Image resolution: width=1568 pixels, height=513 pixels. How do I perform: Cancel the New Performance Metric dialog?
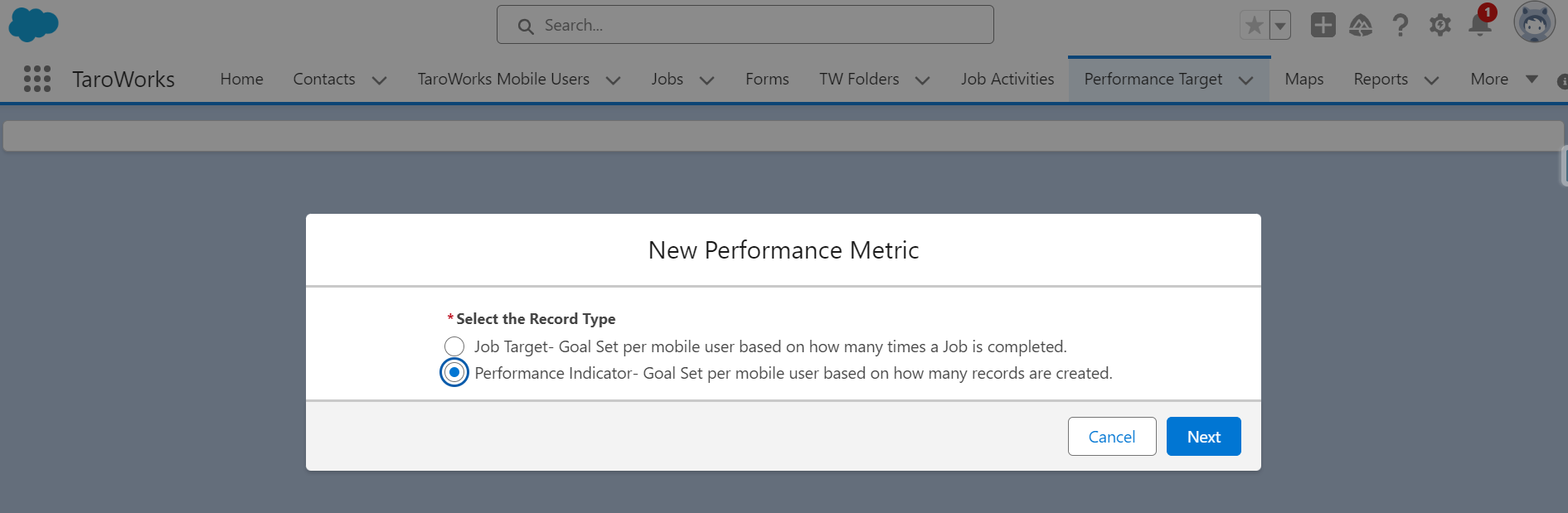[x=1111, y=437]
